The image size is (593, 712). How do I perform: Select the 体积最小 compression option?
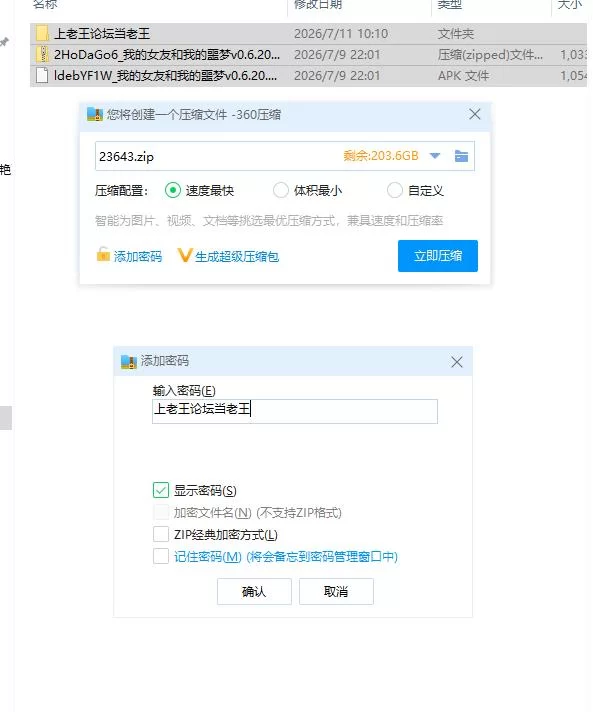coord(280,190)
